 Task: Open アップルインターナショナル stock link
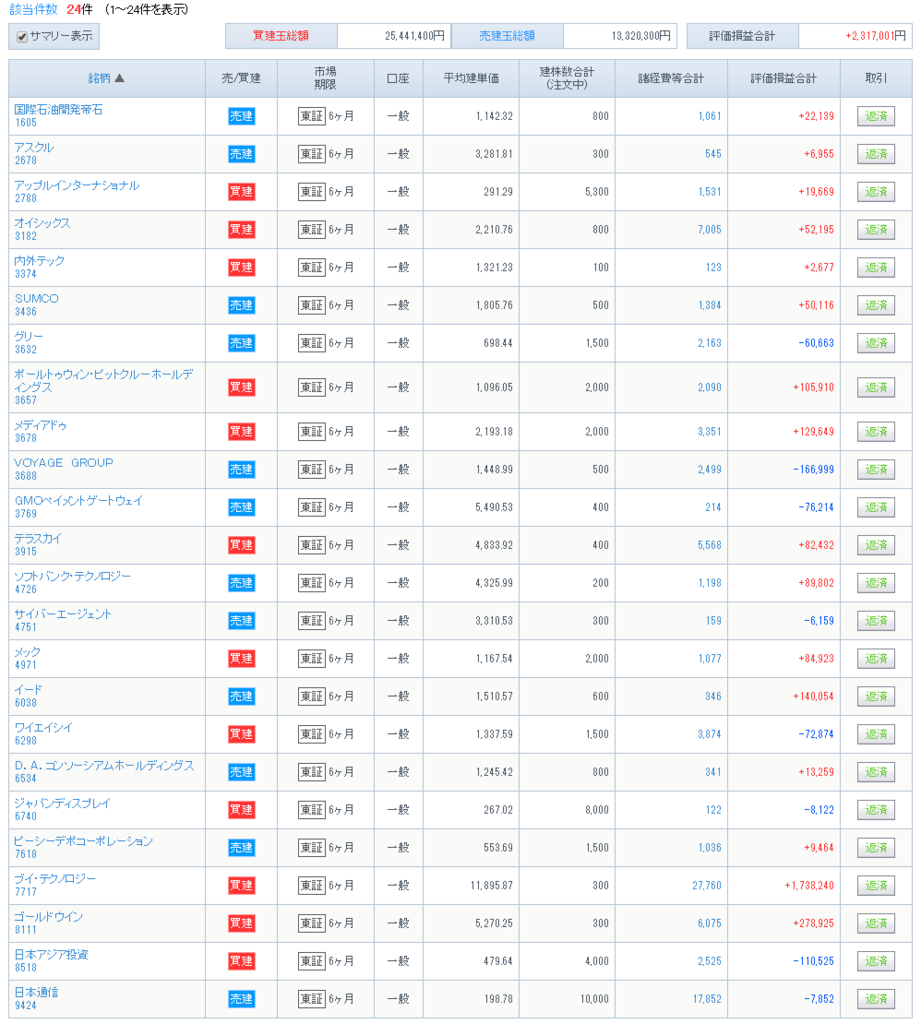[x=77, y=185]
